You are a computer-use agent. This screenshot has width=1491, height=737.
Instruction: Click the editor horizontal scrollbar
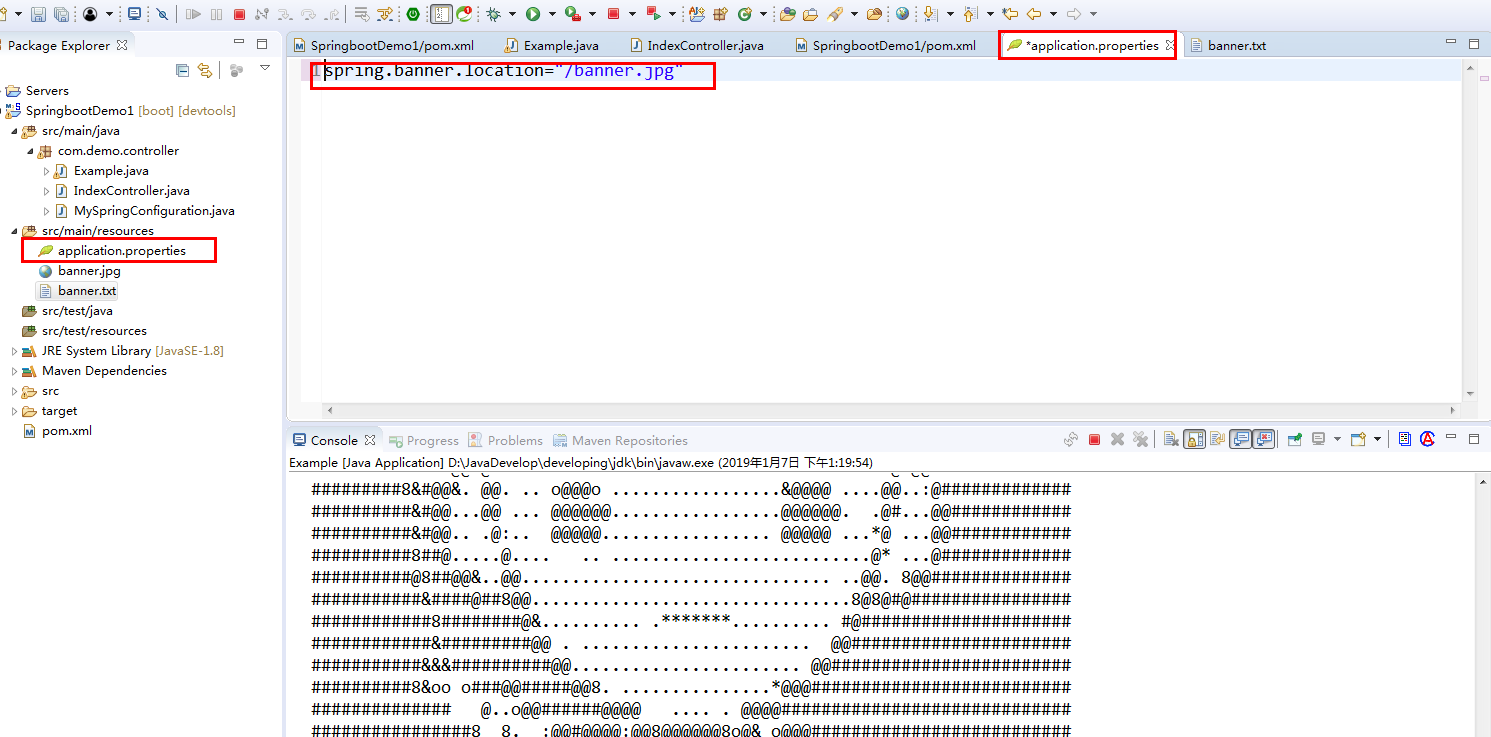(x=890, y=410)
